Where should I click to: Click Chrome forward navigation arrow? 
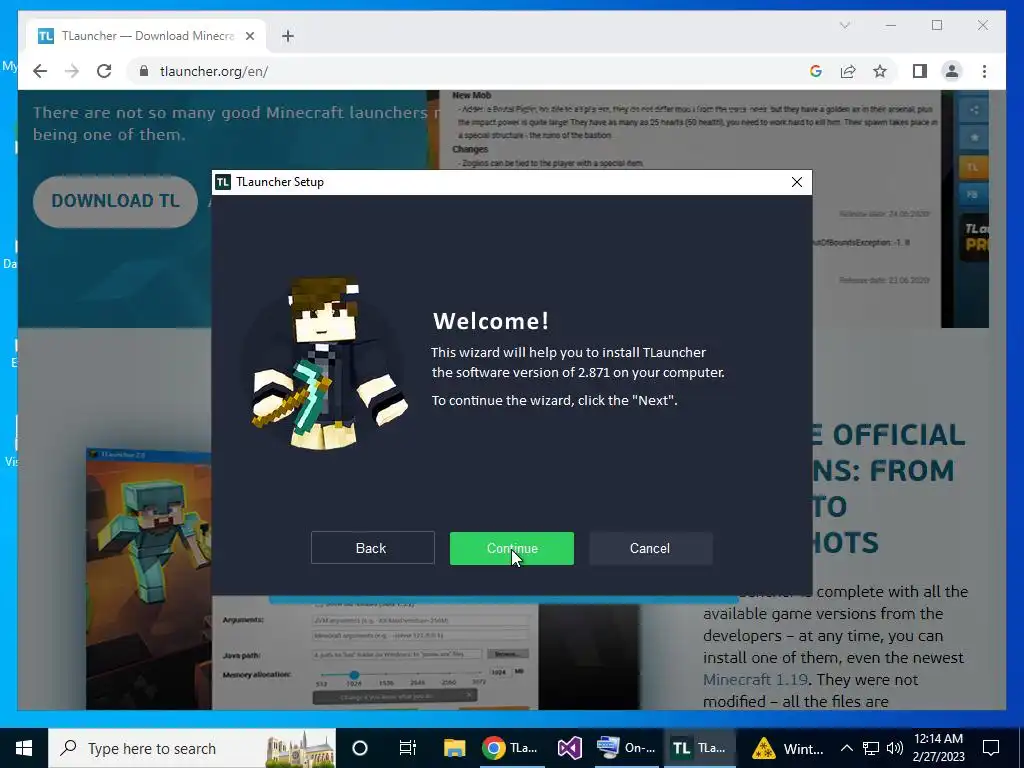(x=72, y=71)
